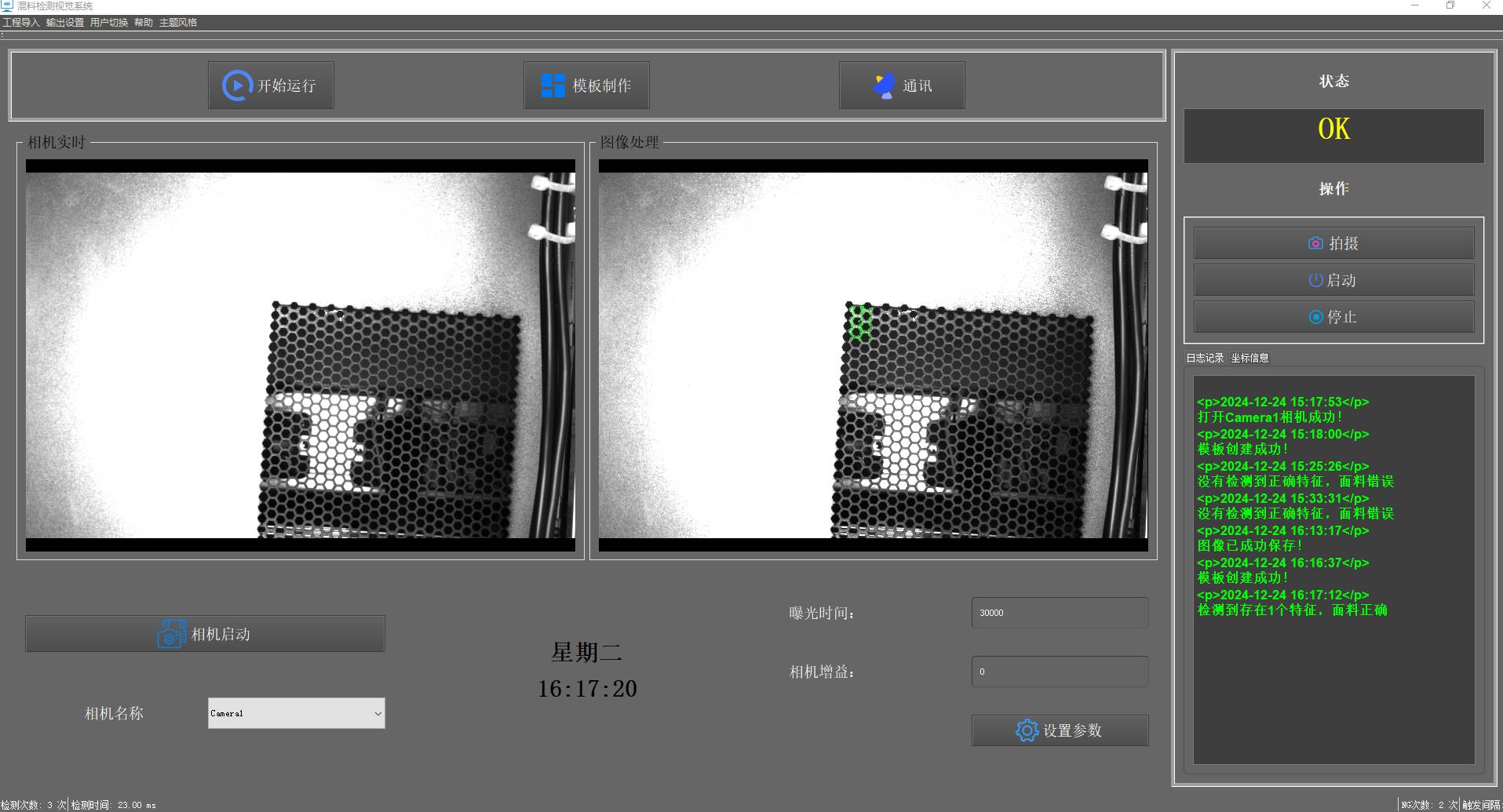Click the blue grid icon for 模板制作
Viewport: 1503px width, 812px height.
553,86
